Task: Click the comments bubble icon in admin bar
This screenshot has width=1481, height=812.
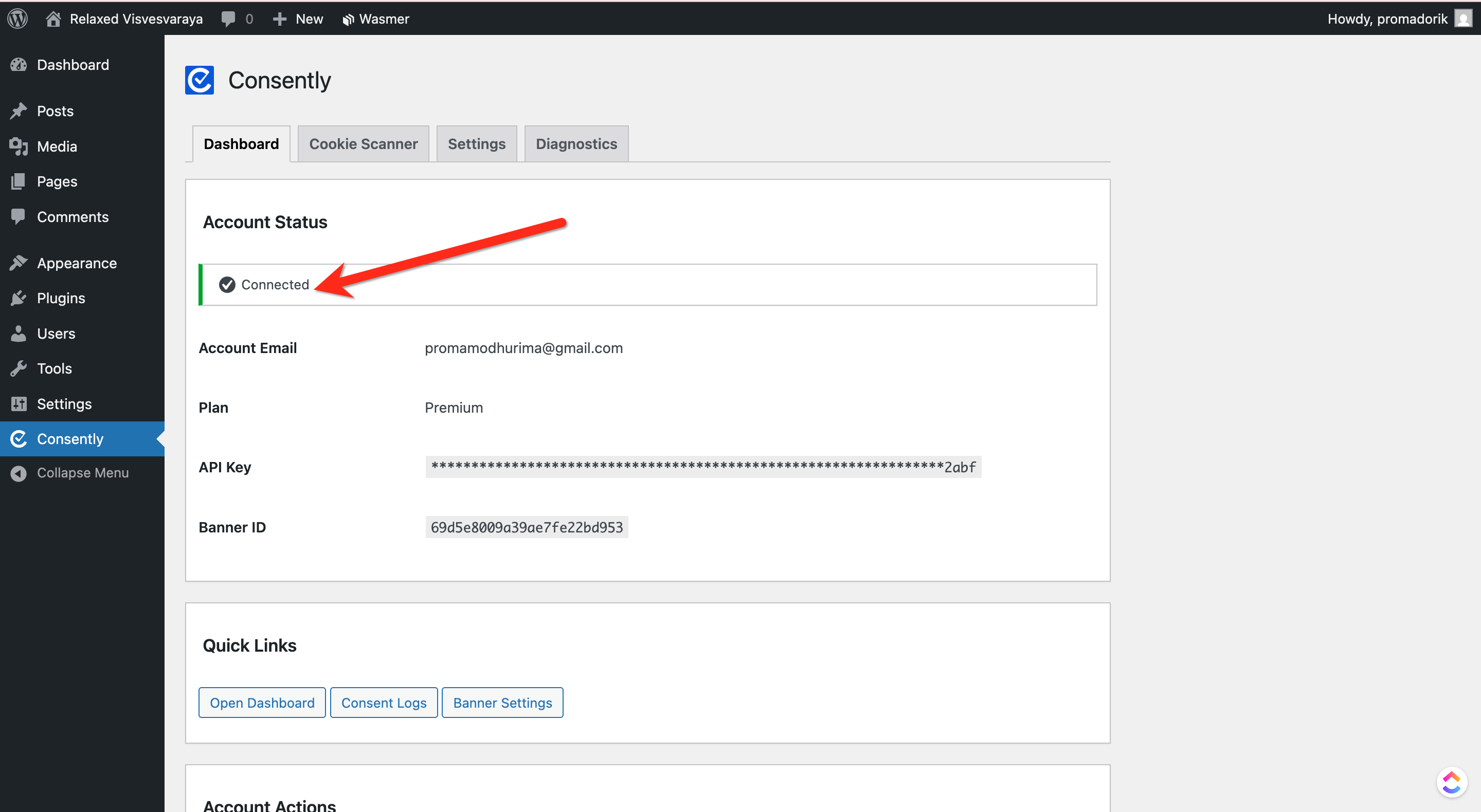Action: point(228,19)
